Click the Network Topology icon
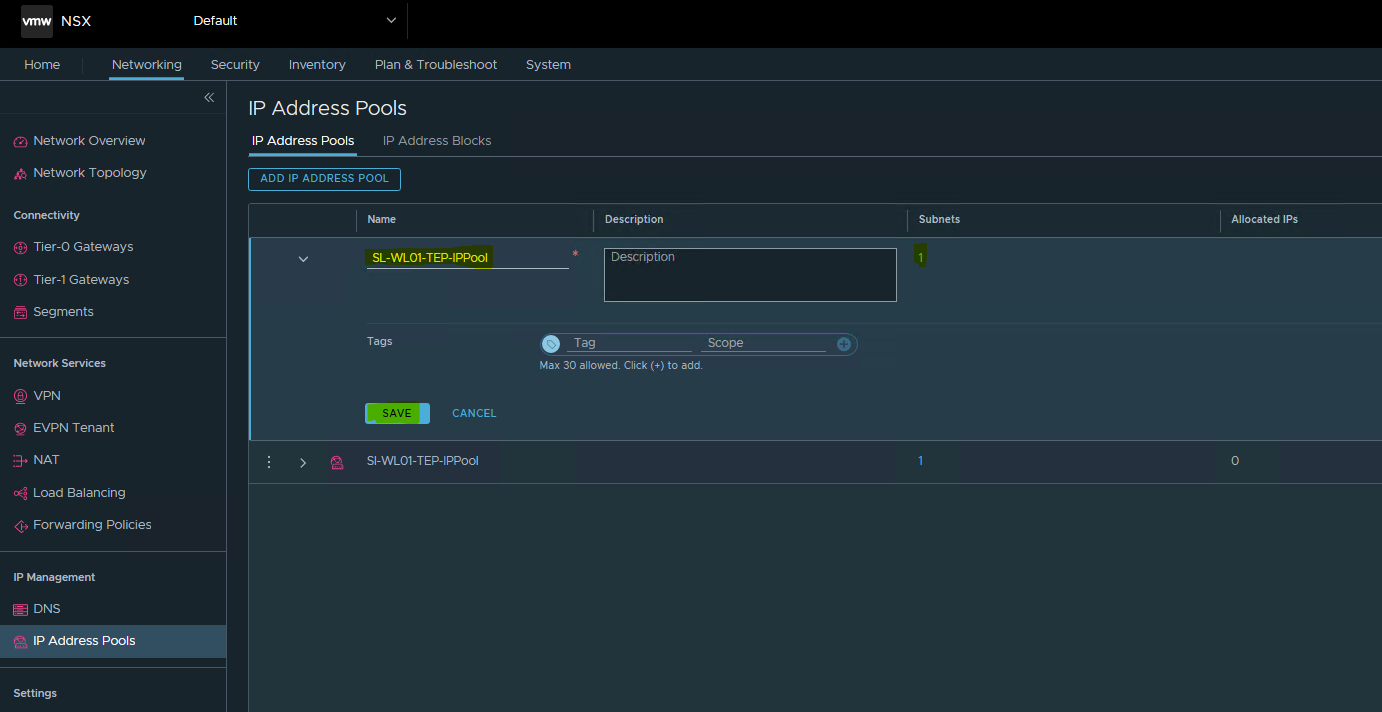 21,173
